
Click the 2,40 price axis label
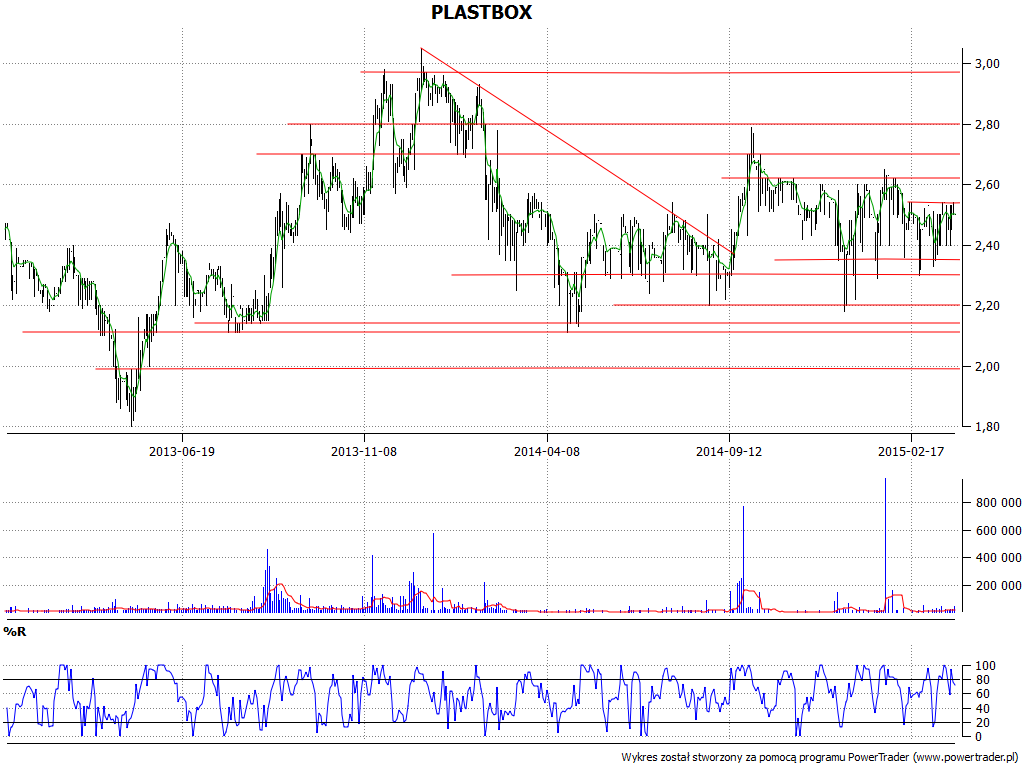(x=987, y=246)
